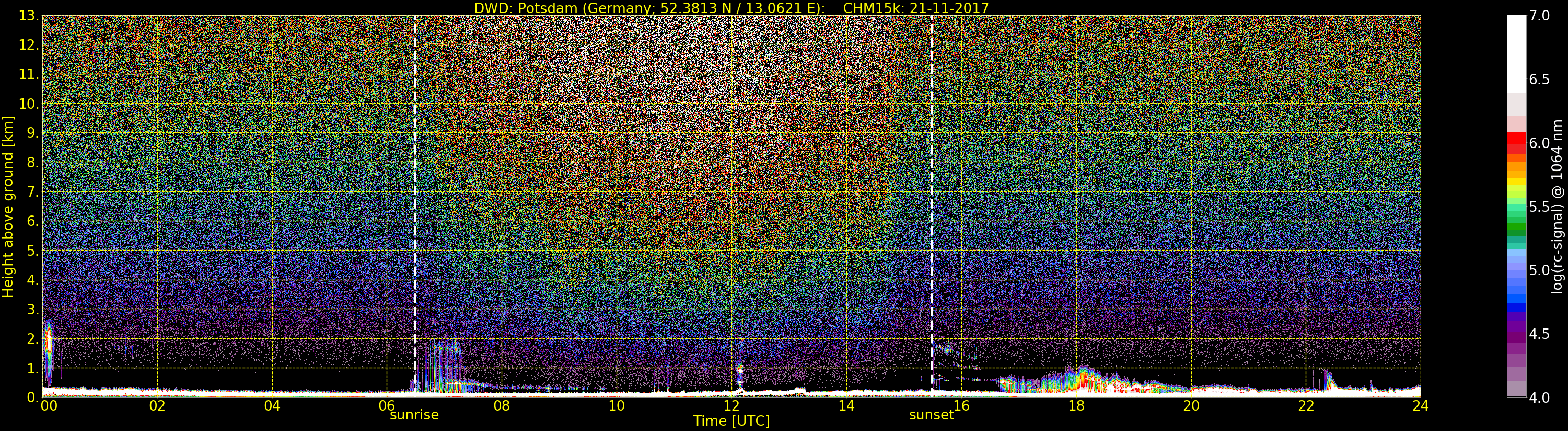Click the red section of the colorbar

tap(1516, 143)
